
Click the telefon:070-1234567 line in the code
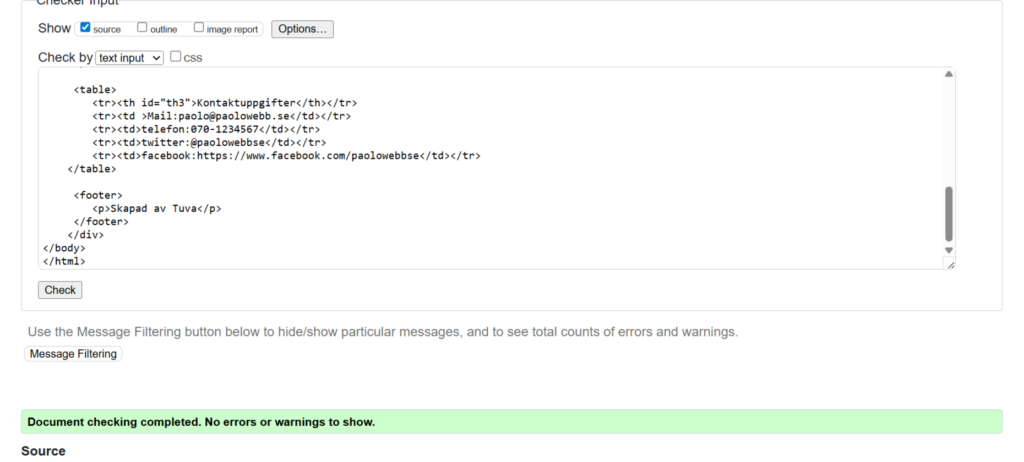tap(206, 129)
